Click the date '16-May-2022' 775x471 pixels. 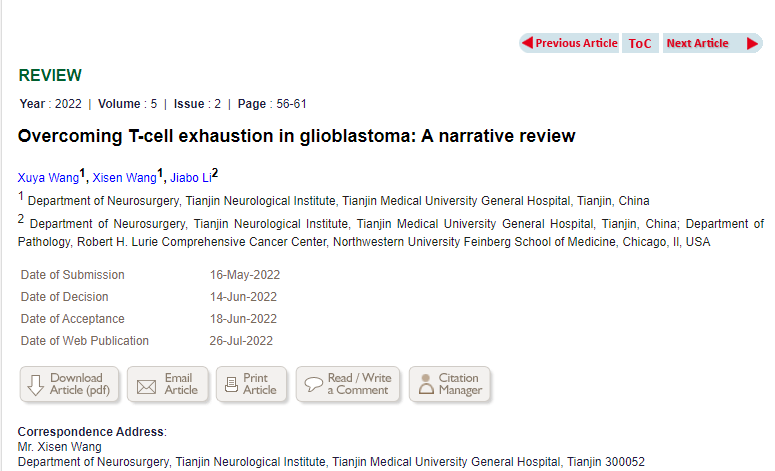245,275
